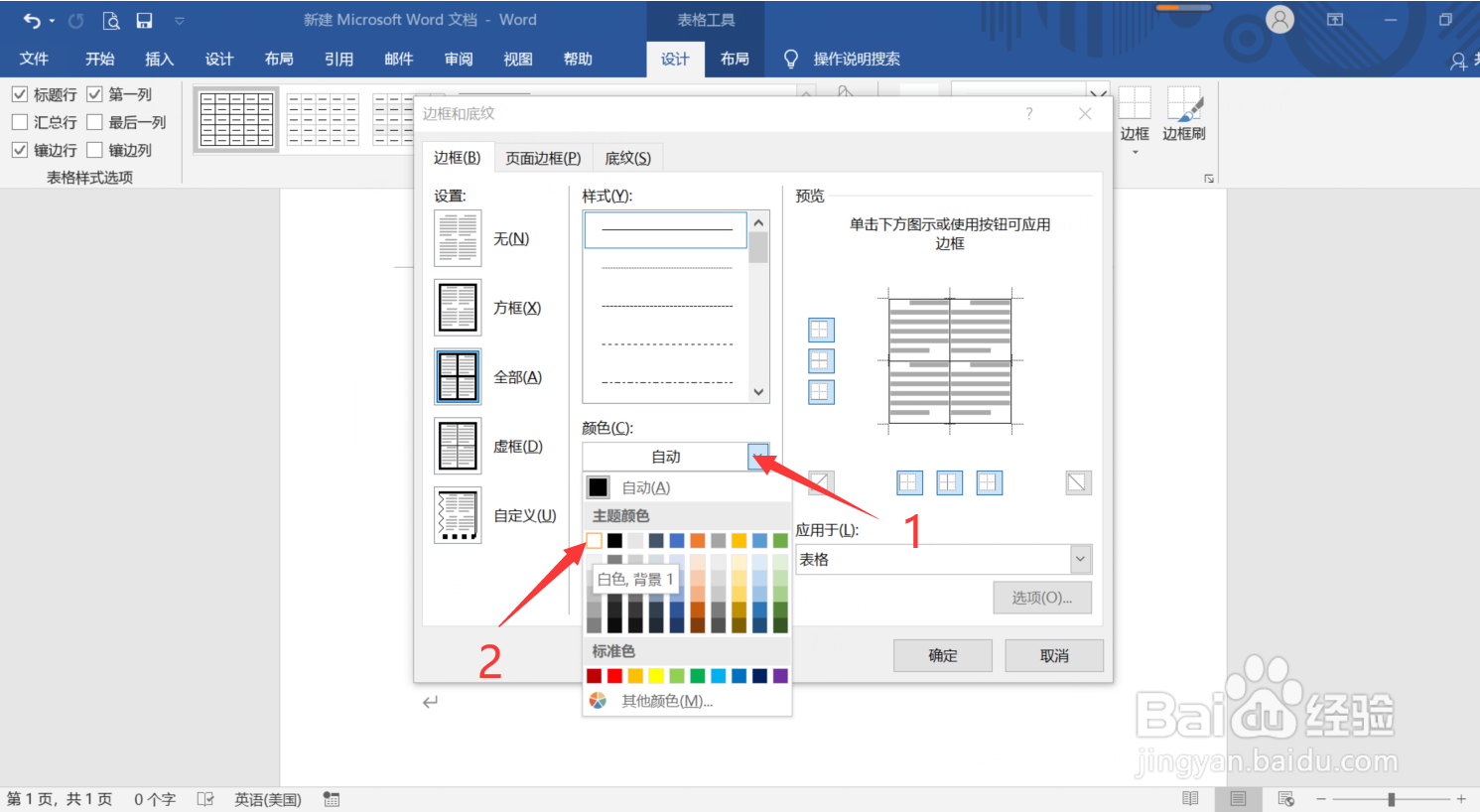Open the 应用于 (Apply to) dropdown
This screenshot has width=1480, height=812.
coord(1080,559)
